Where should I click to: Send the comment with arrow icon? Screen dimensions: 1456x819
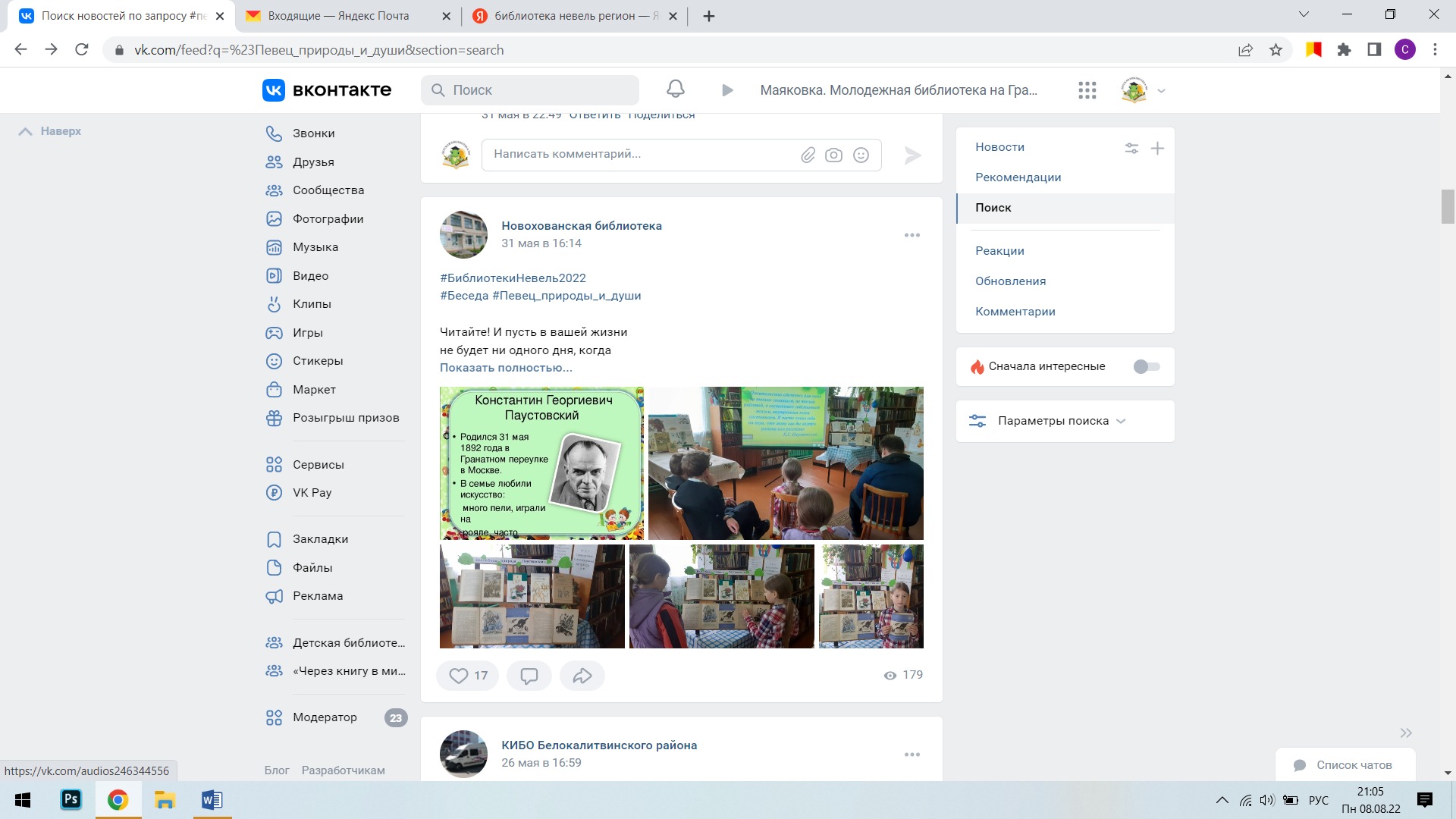point(912,155)
